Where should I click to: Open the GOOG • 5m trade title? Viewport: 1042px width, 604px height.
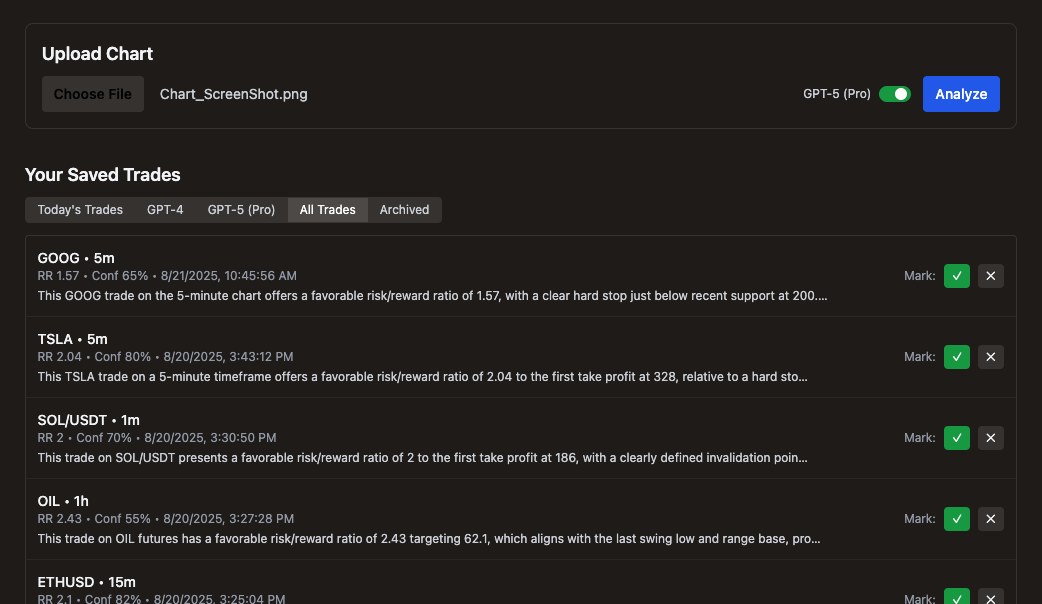76,258
